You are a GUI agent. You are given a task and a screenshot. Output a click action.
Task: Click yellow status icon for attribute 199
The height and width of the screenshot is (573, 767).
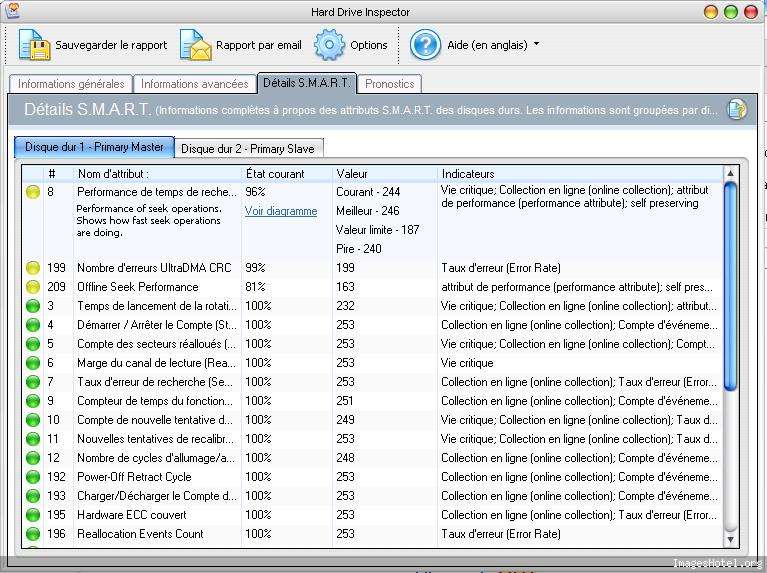coord(33,268)
